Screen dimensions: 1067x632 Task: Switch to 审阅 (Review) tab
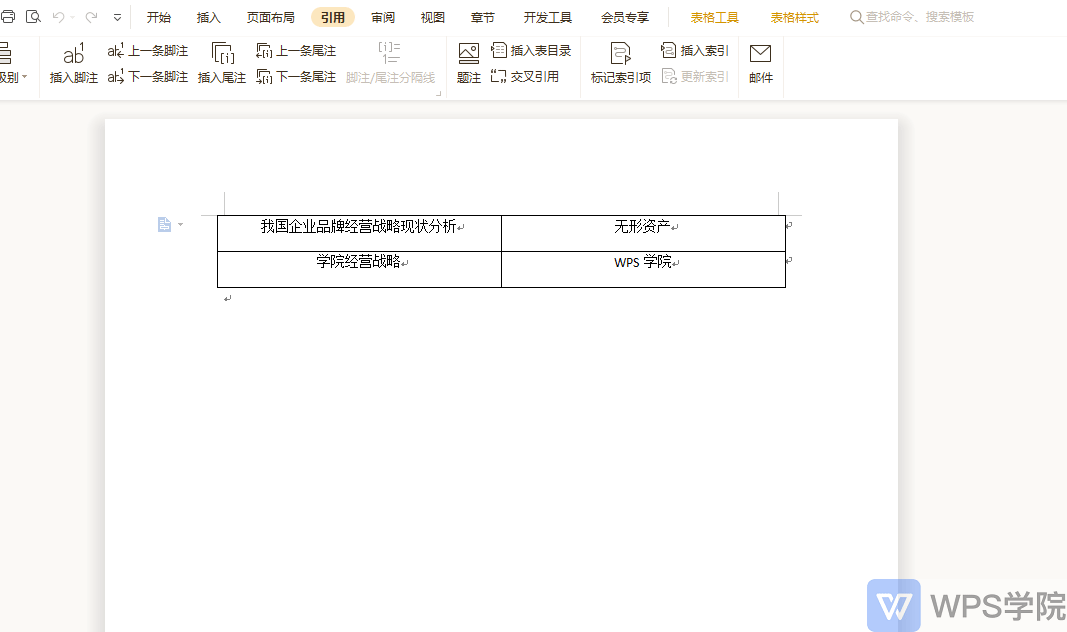click(x=382, y=17)
